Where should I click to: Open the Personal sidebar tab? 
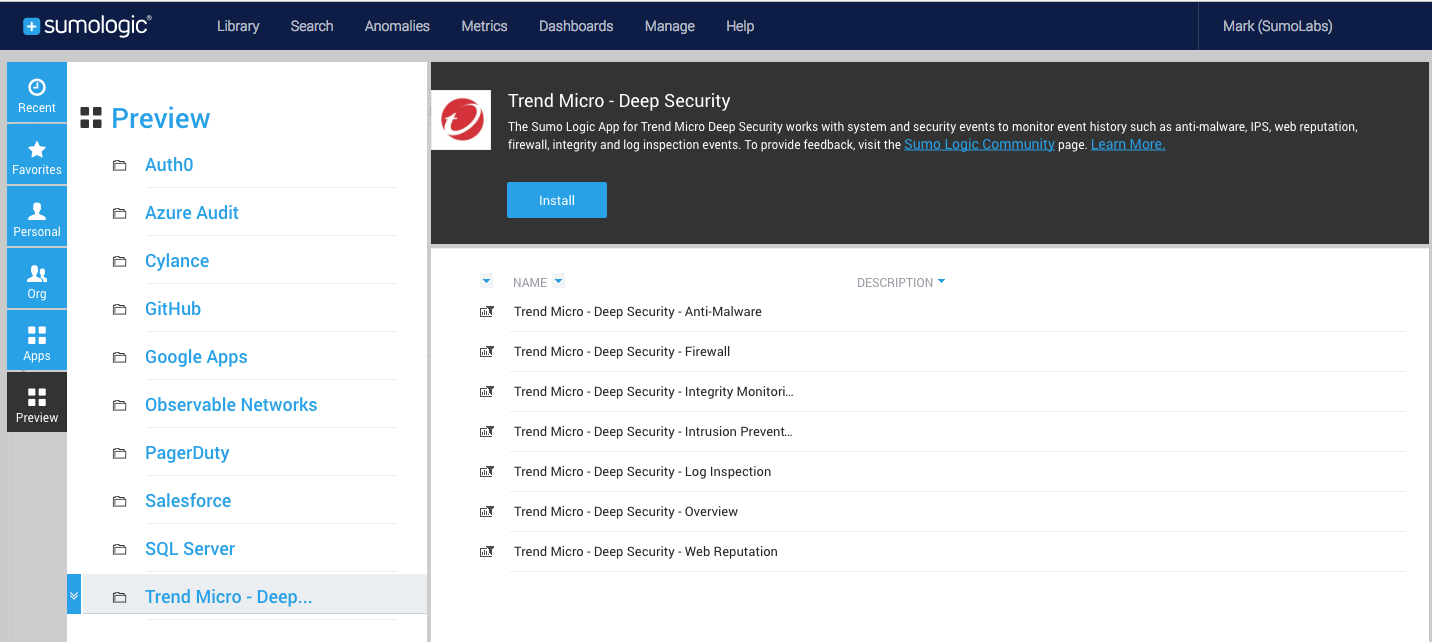point(37,217)
